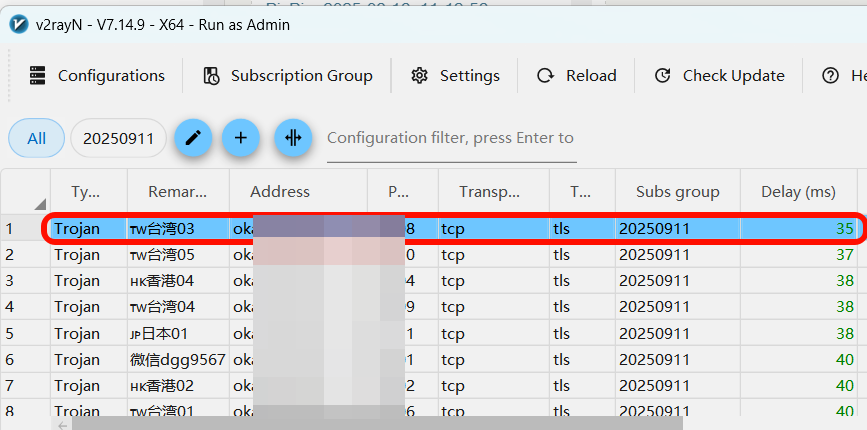Click the Reload circular arrow icon
Viewport: 867px width, 430px height.
[x=545, y=76]
